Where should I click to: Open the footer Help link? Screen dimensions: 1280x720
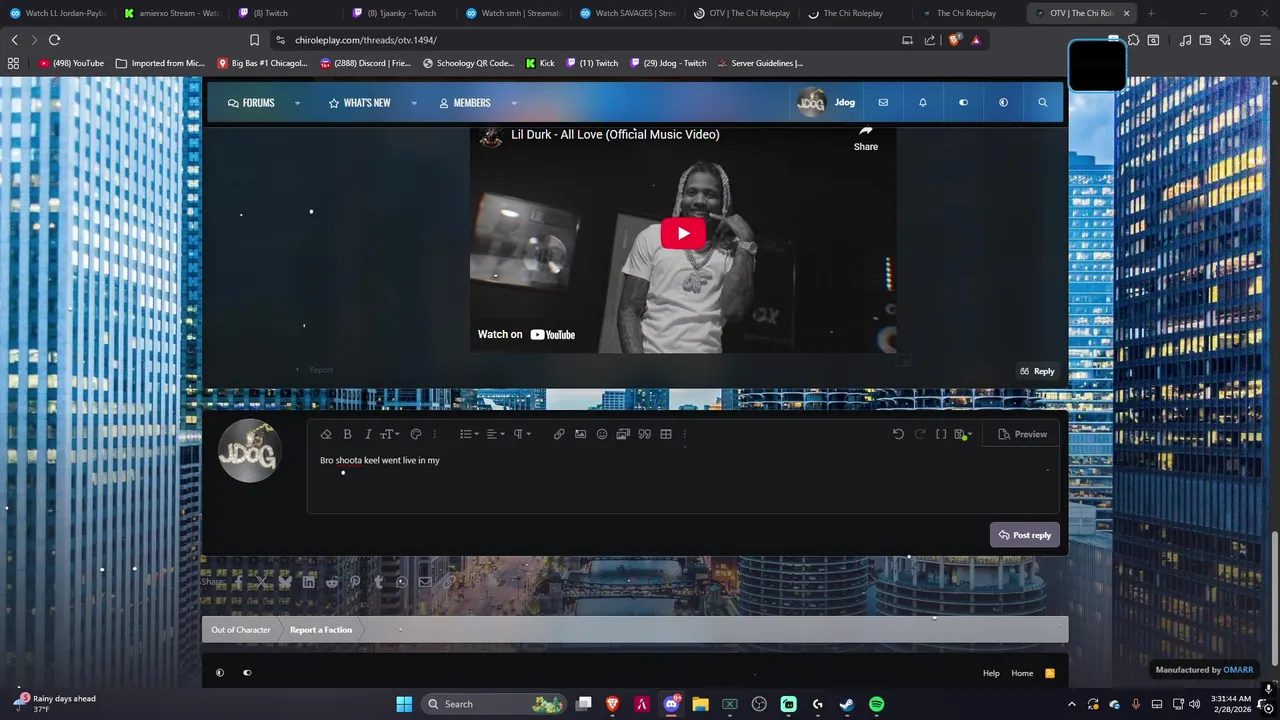pos(991,673)
